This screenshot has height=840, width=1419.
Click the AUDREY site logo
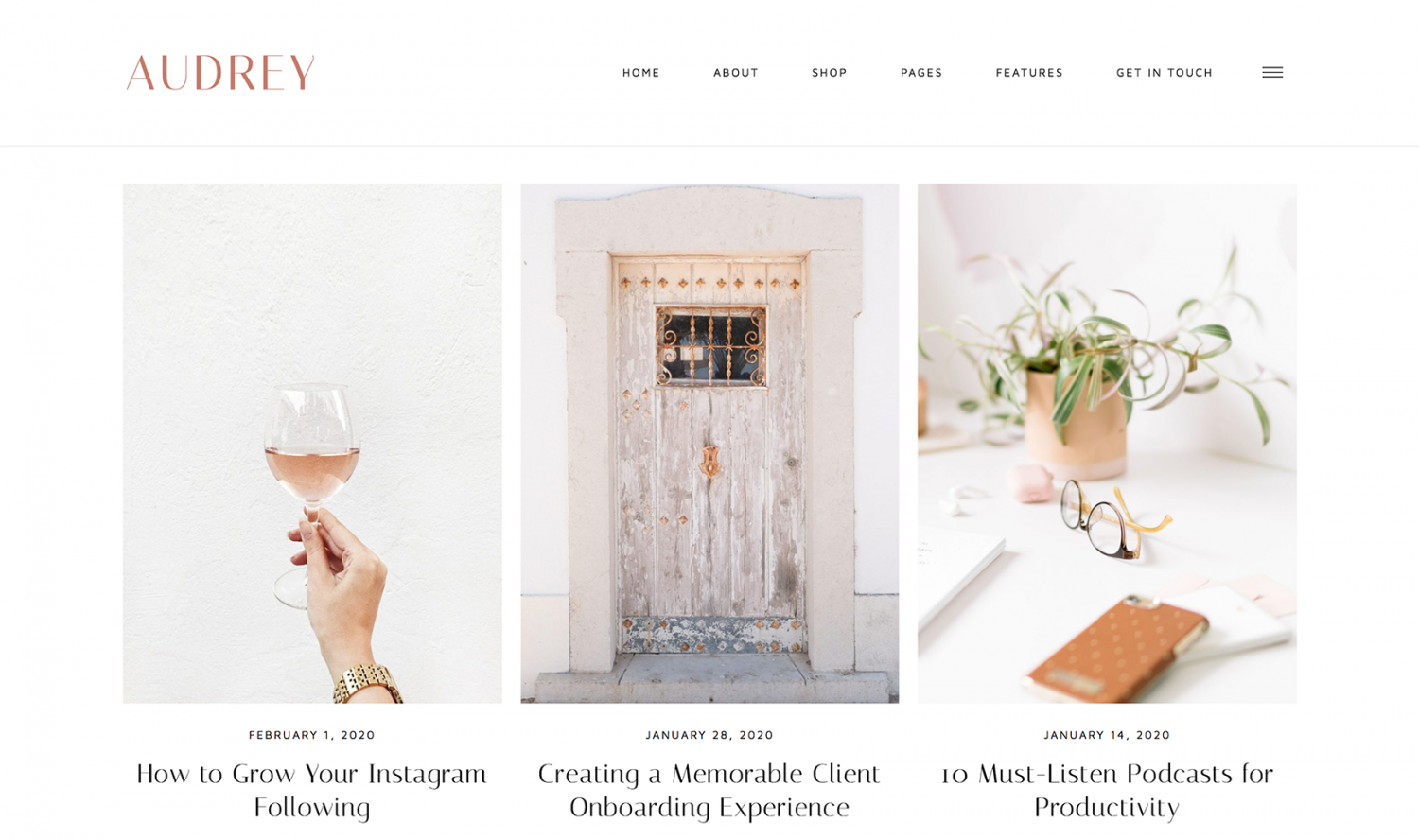220,73
